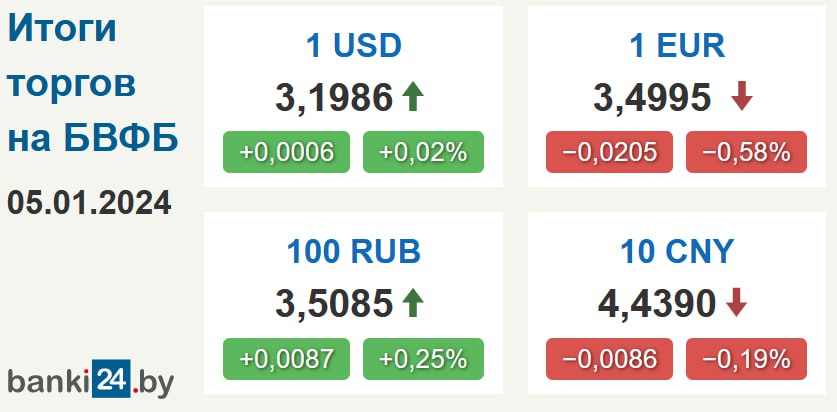The height and width of the screenshot is (412, 837).
Task: Click the +0,0087 RUB change badge
Action: 286,358
